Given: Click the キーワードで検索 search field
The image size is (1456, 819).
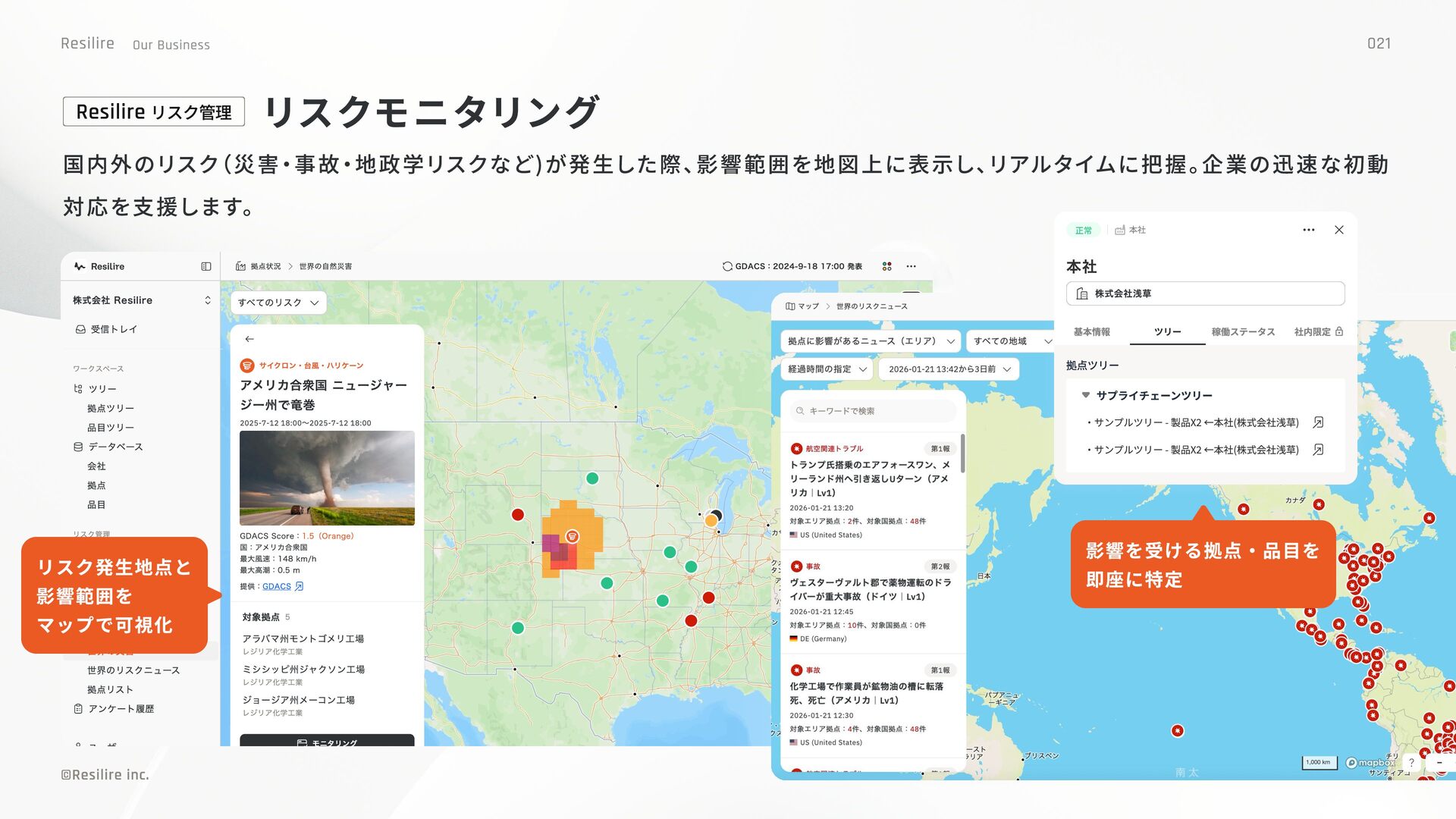Looking at the screenshot, I should [x=872, y=411].
